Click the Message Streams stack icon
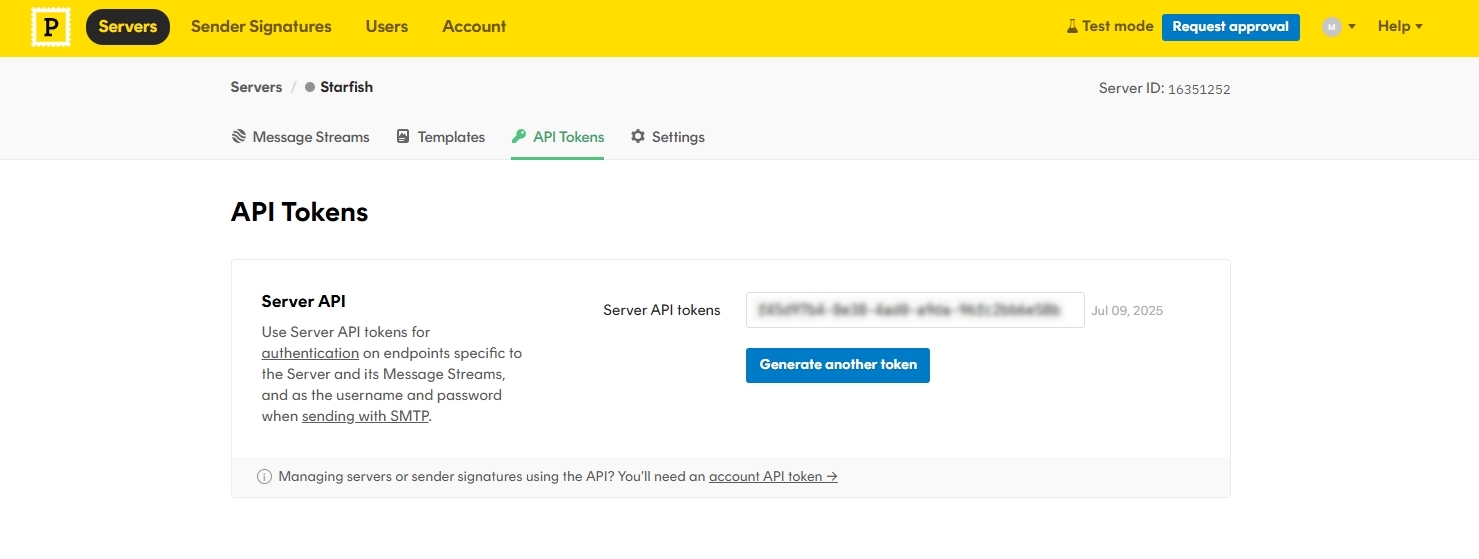 [239, 136]
